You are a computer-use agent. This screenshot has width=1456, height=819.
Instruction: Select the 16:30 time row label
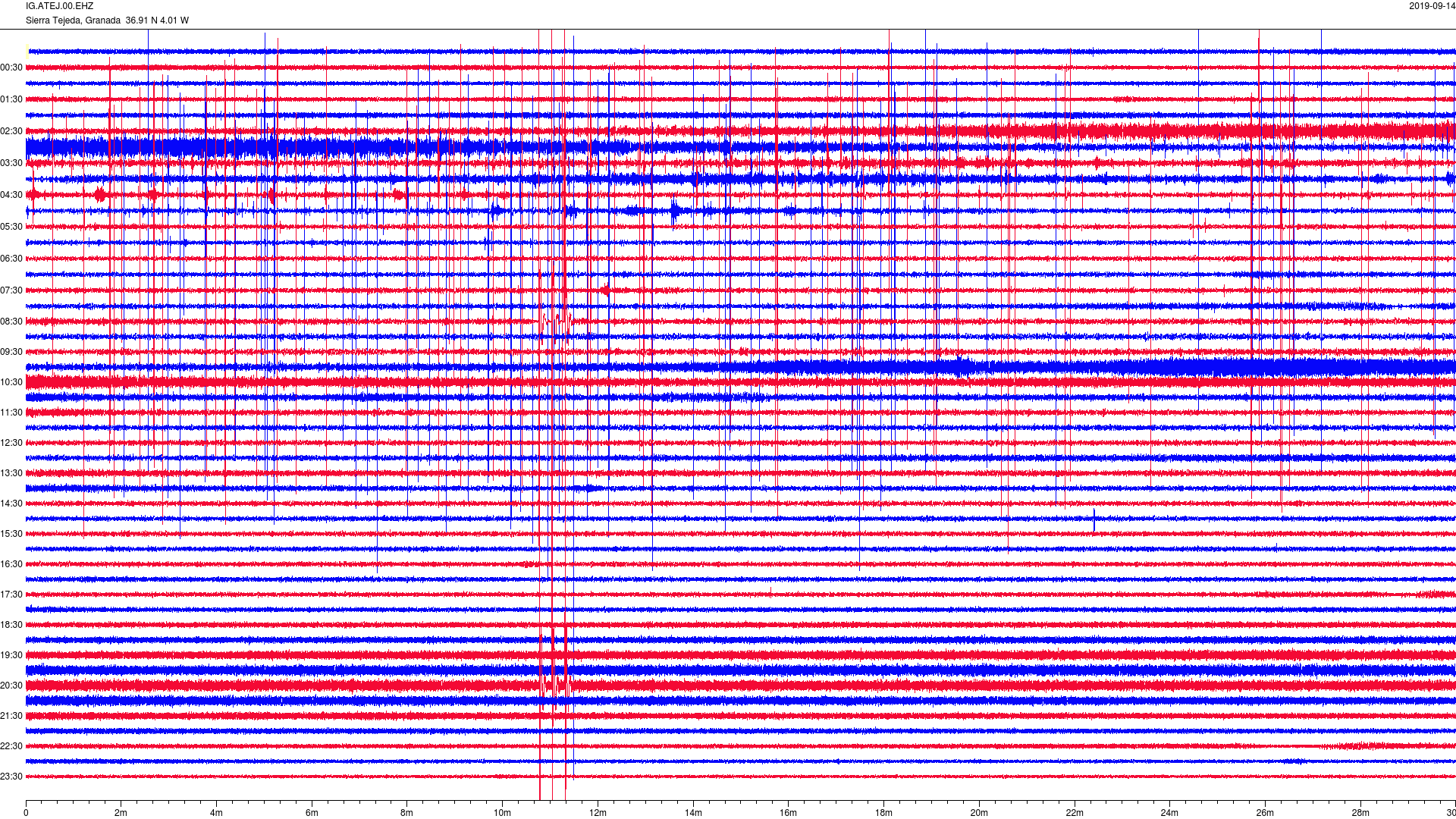[11, 564]
